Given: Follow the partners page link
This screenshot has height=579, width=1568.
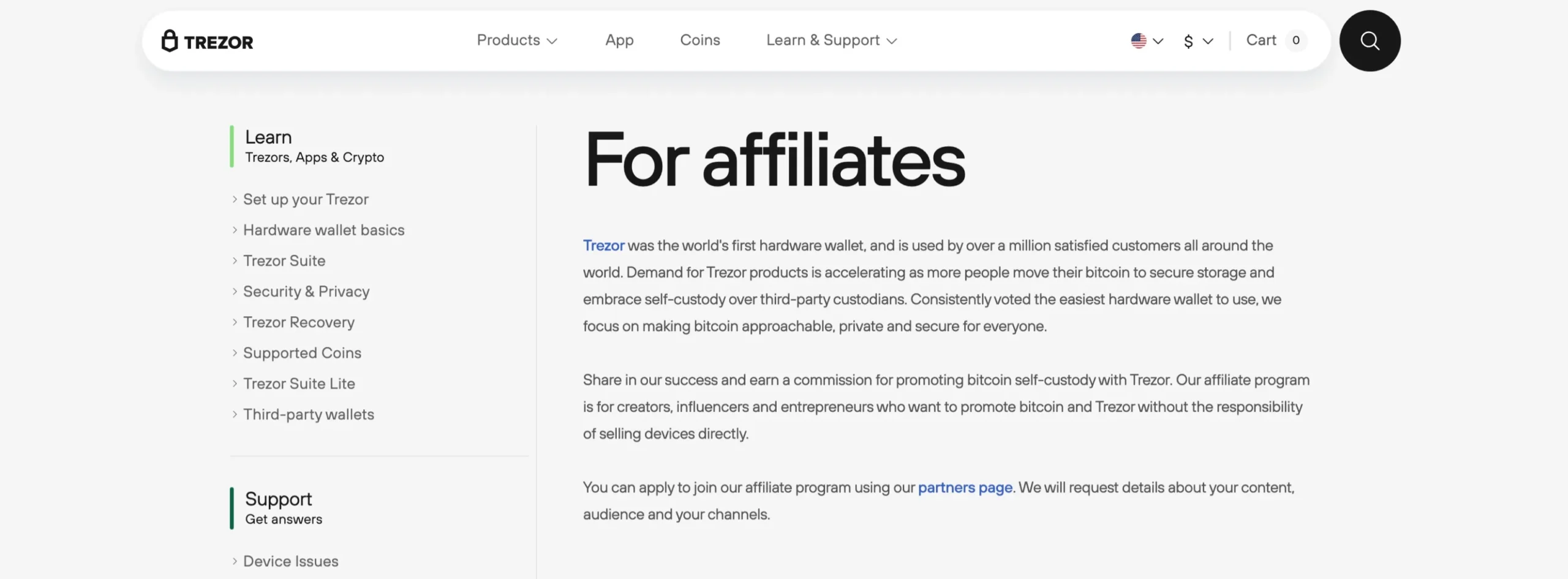Looking at the screenshot, I should [965, 488].
